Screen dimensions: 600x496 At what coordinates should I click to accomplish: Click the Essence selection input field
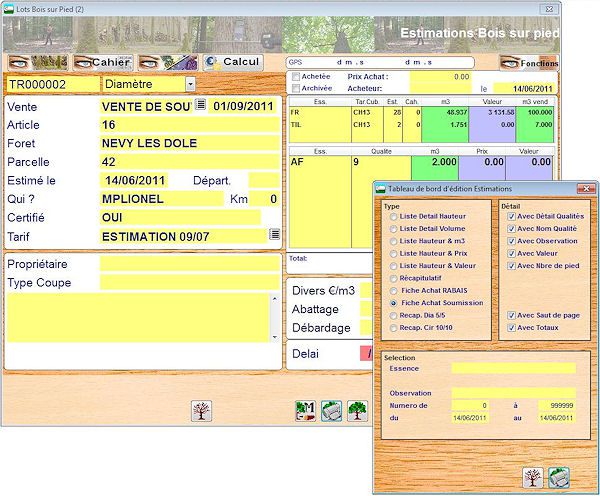pyautogui.click(x=514, y=369)
